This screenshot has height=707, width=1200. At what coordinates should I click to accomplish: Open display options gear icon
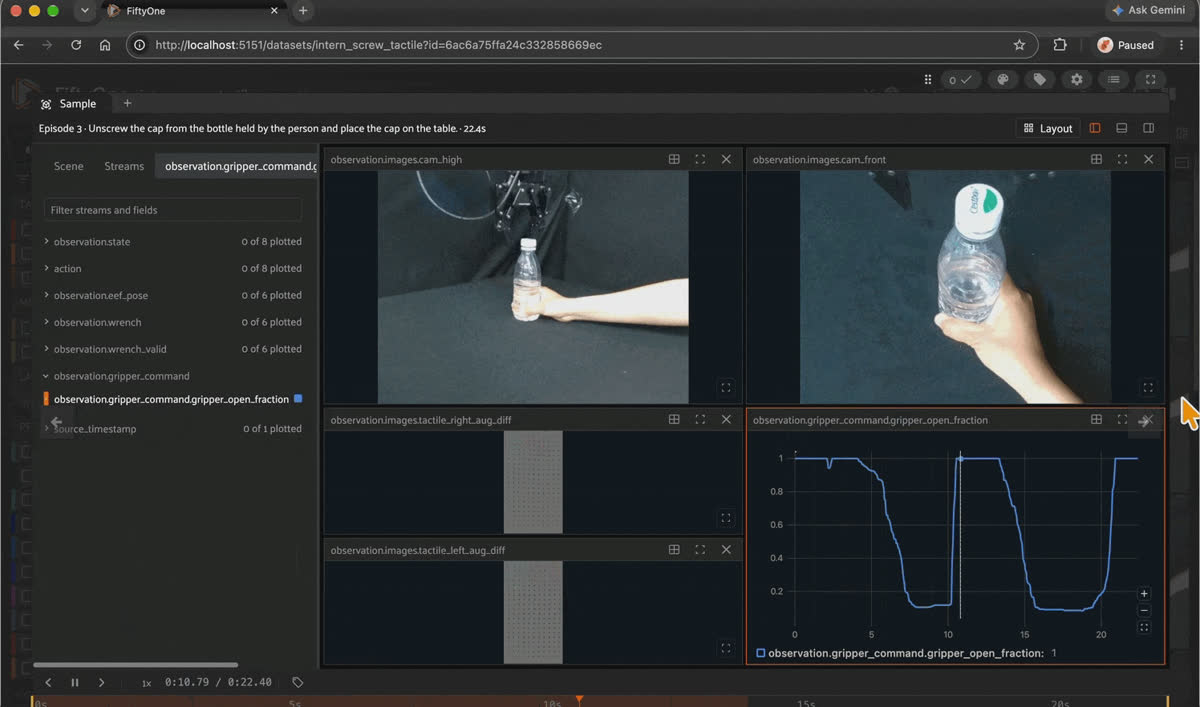point(1077,80)
